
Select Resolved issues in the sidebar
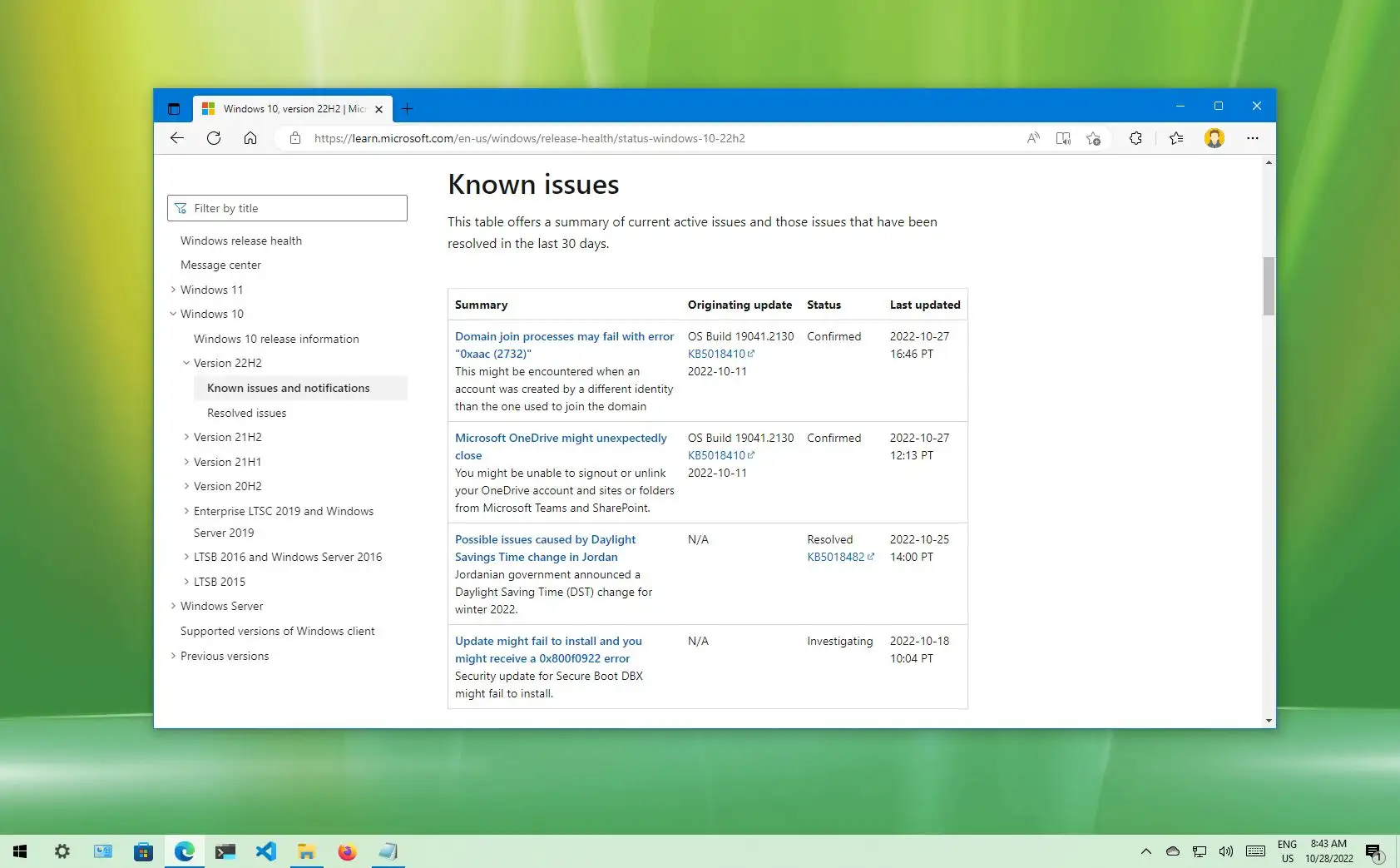[x=246, y=413]
